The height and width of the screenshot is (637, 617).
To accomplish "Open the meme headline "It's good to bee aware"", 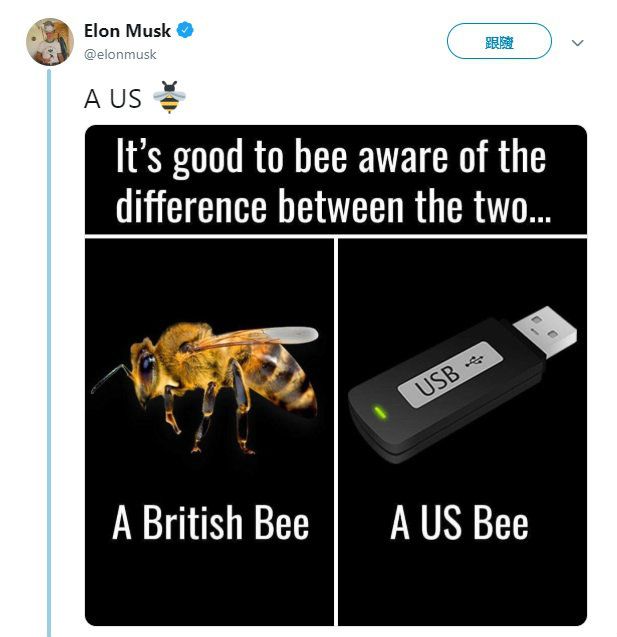I will [331, 180].
